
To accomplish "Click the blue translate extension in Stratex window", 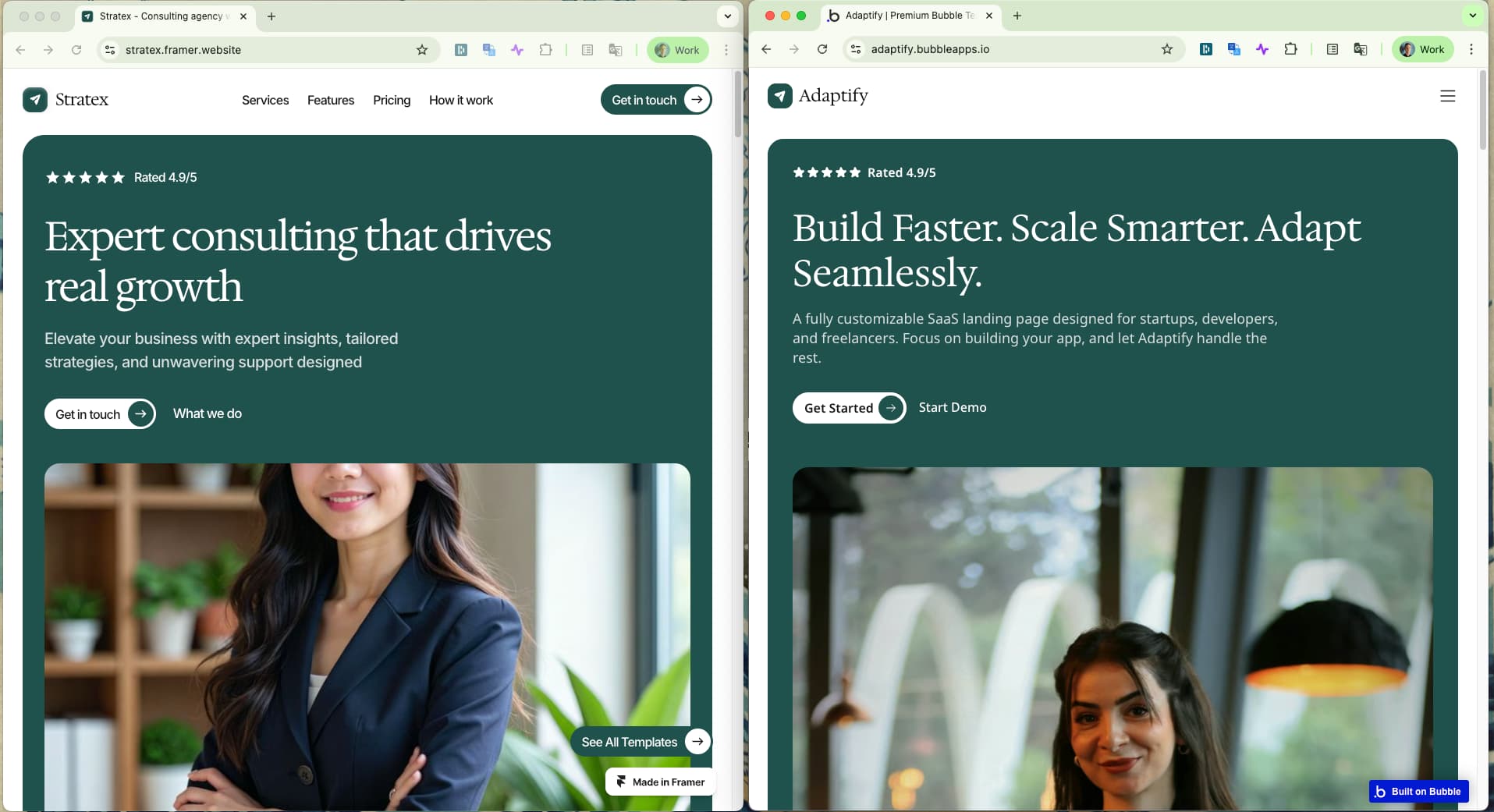I will [x=489, y=50].
